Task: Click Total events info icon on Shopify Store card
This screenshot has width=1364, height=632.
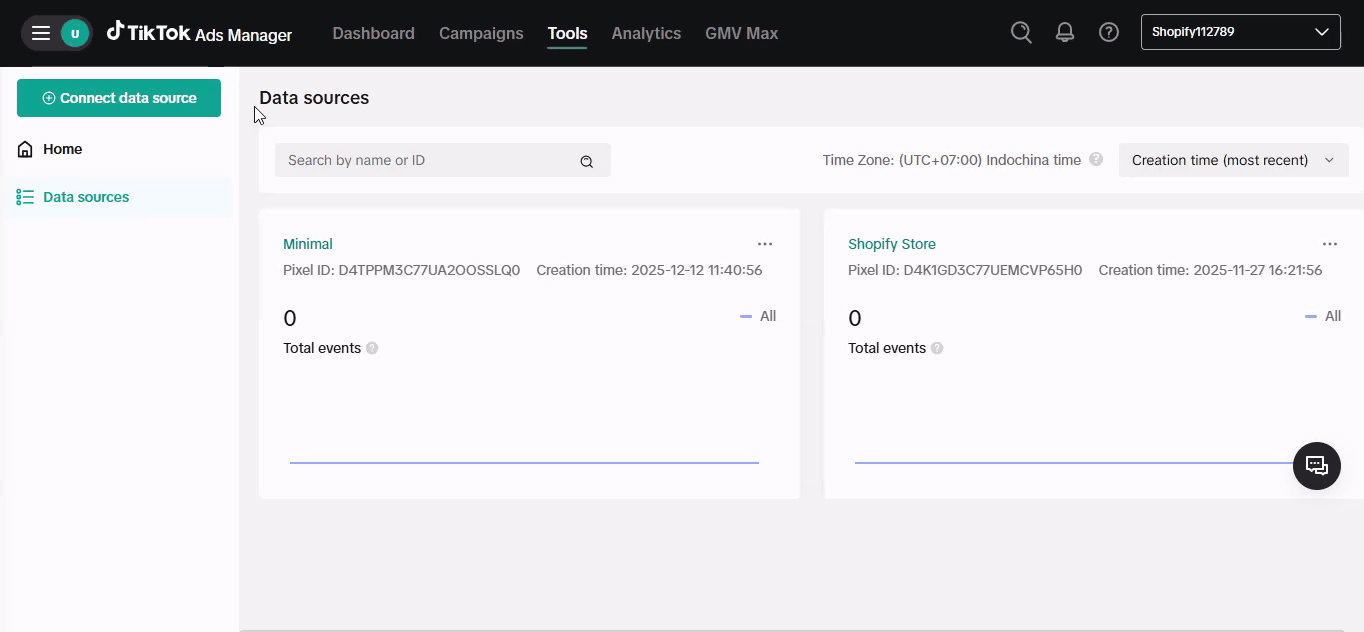Action: (x=937, y=348)
